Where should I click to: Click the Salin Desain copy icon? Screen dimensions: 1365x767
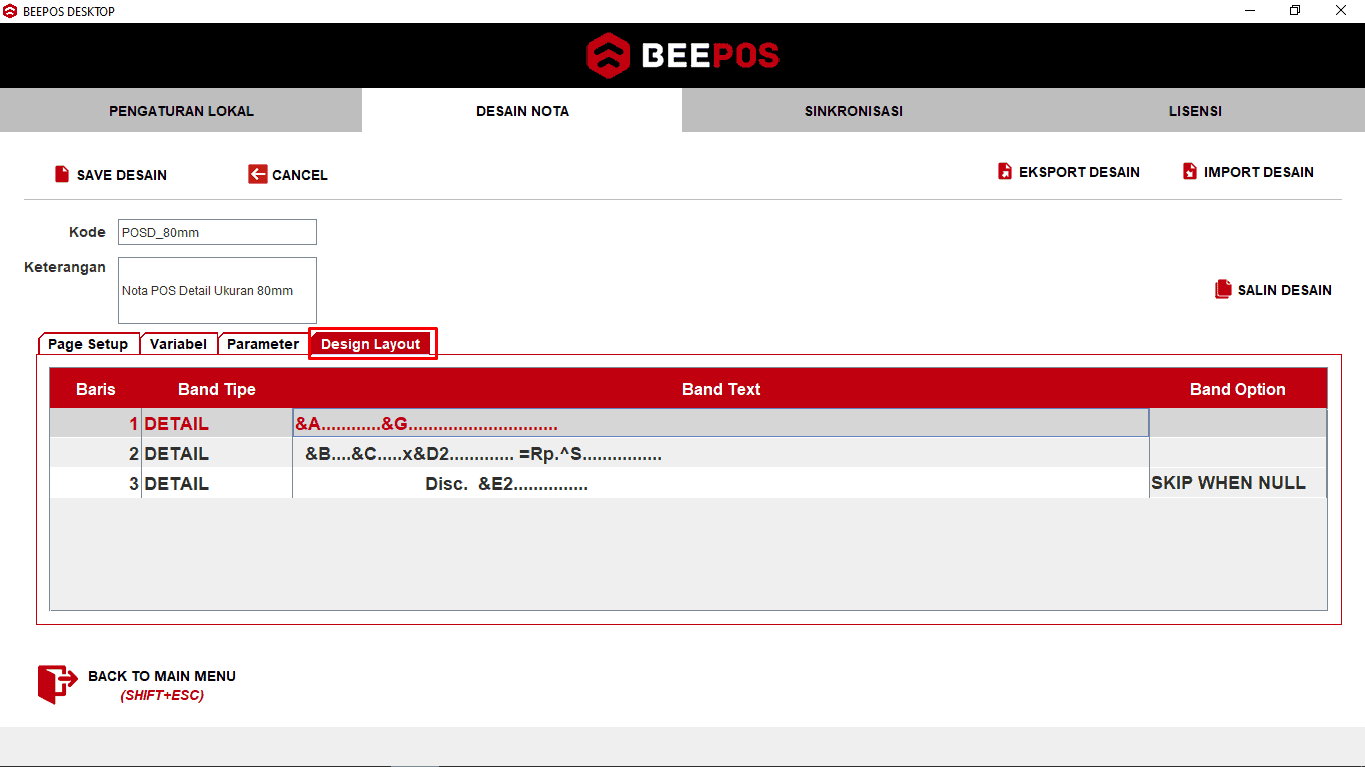[x=1223, y=289]
